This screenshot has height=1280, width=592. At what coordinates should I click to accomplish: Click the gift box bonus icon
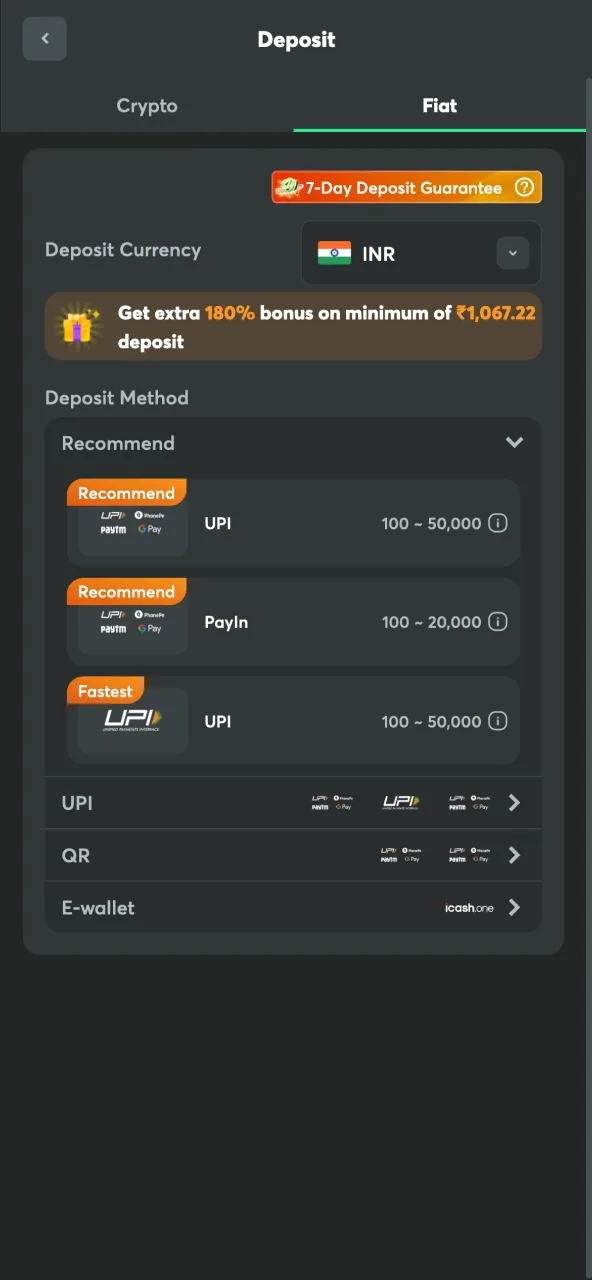(78, 326)
